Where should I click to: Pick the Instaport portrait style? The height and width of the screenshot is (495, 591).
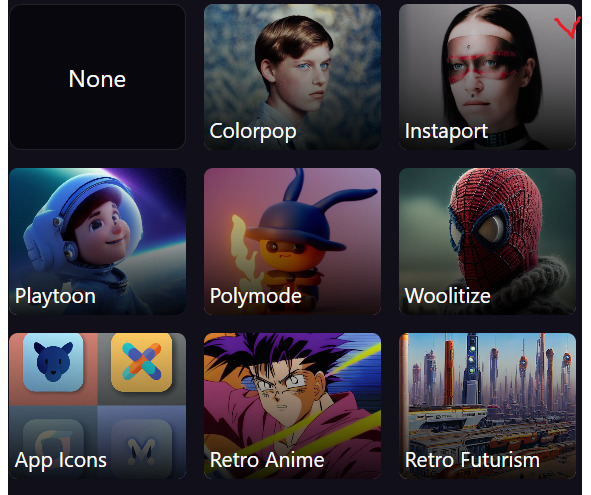[x=487, y=77]
